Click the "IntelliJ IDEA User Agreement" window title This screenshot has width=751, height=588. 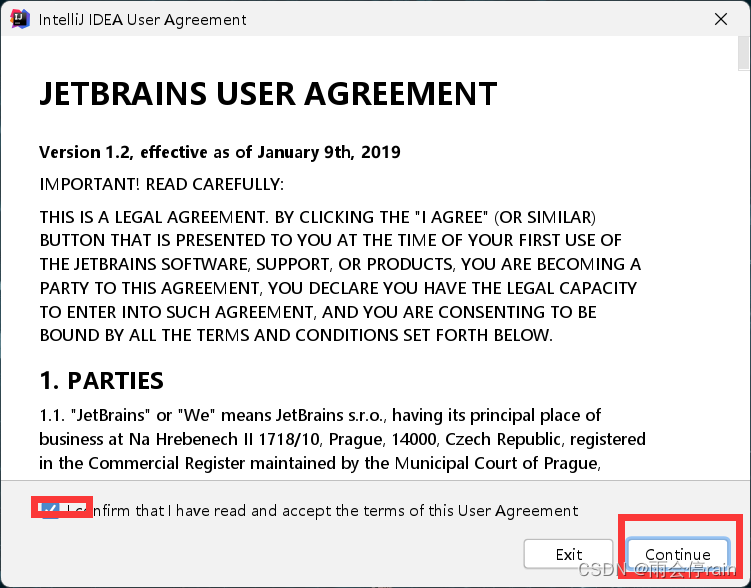142,20
